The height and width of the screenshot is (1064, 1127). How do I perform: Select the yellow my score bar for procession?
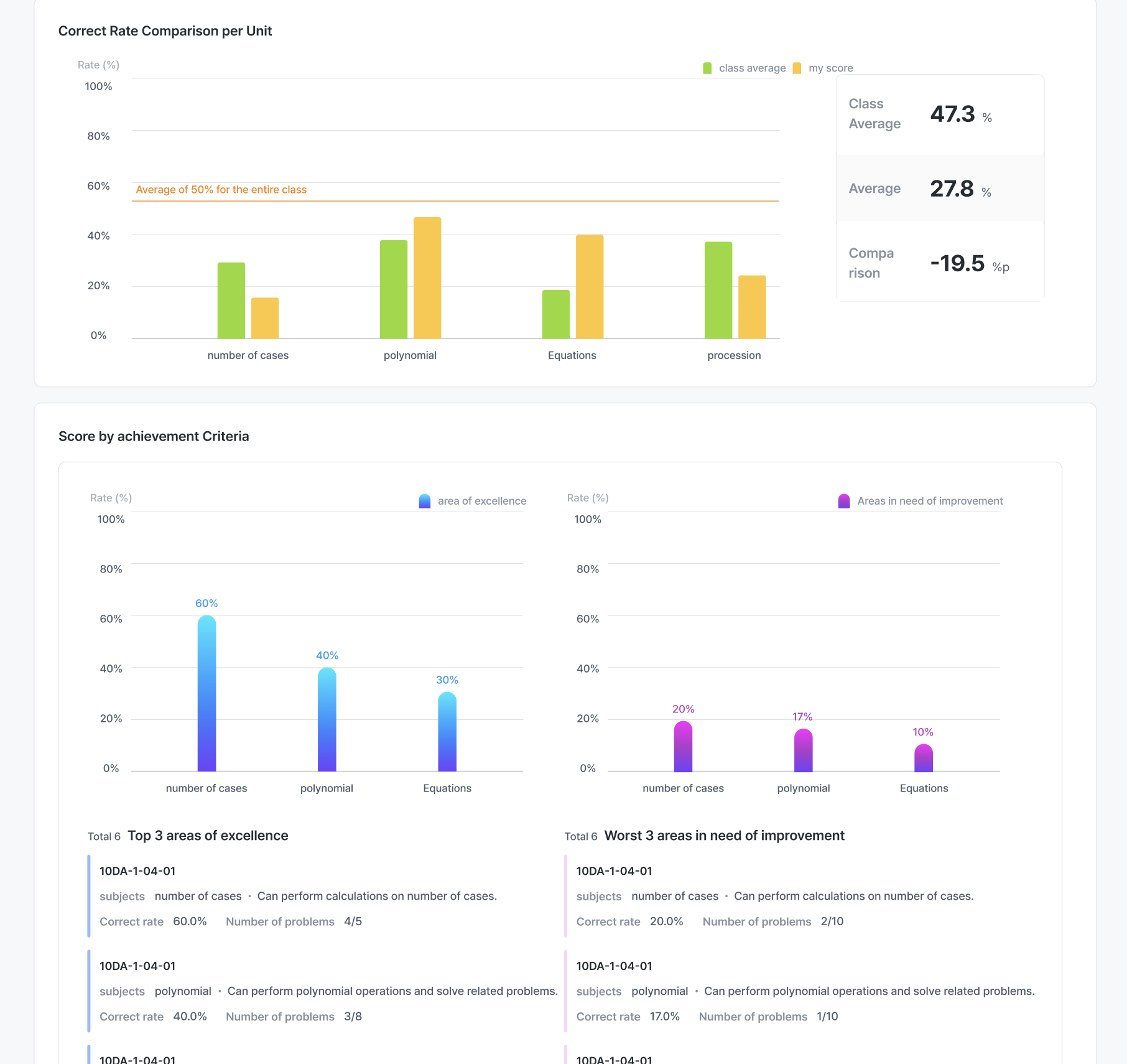[x=752, y=307]
